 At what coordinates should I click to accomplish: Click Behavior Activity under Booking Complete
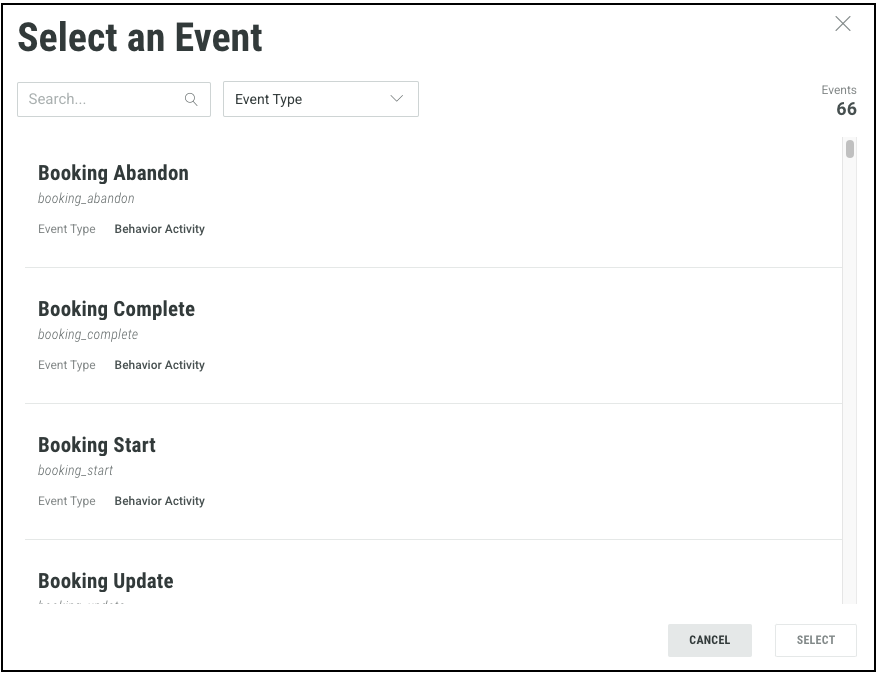click(159, 365)
